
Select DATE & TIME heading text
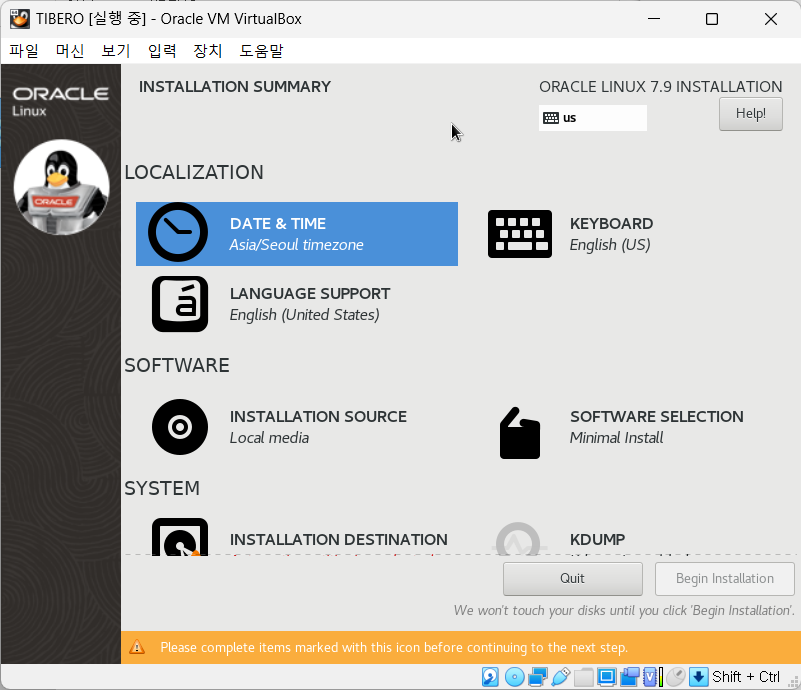pyautogui.click(x=278, y=224)
